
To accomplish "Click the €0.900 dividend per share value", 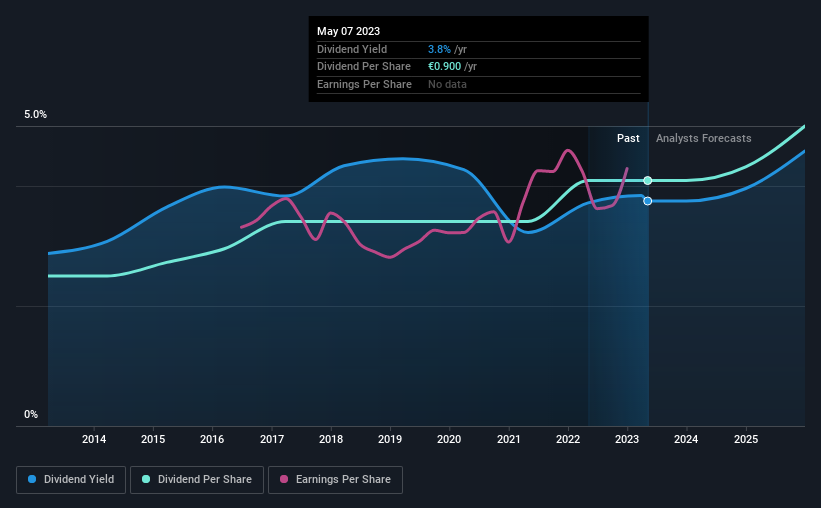I will pos(445,67).
